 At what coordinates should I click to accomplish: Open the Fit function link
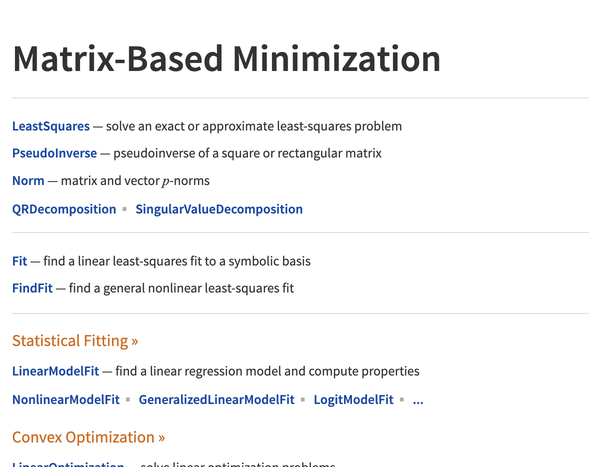click(x=20, y=261)
